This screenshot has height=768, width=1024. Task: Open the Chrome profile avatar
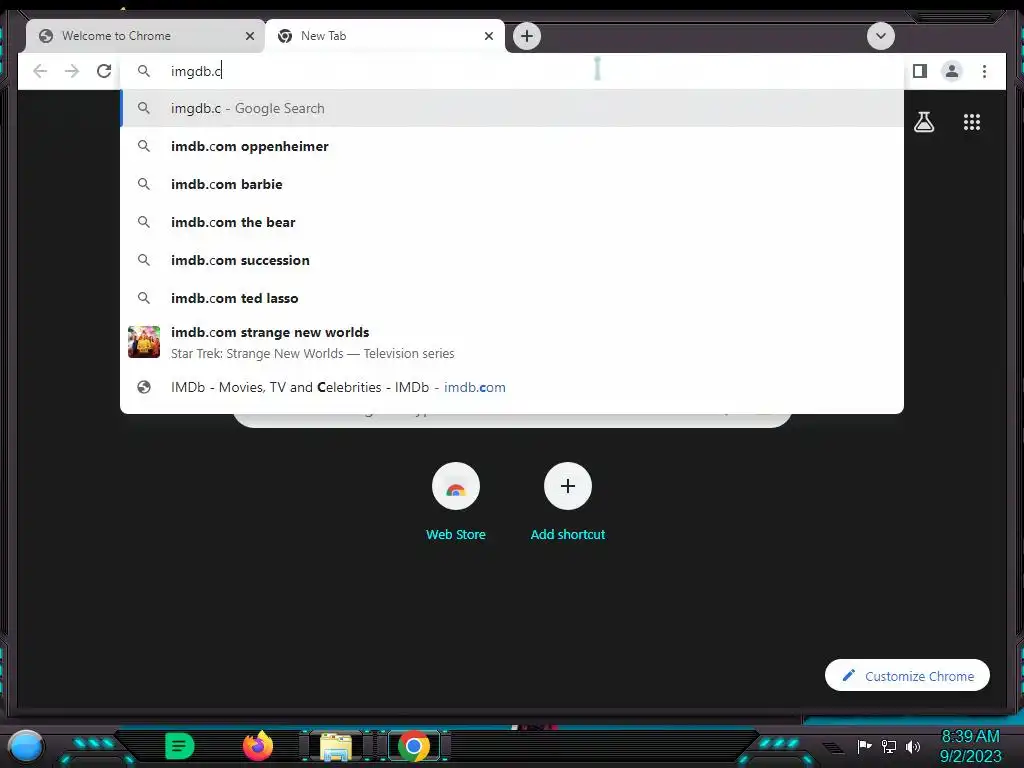[x=952, y=71]
